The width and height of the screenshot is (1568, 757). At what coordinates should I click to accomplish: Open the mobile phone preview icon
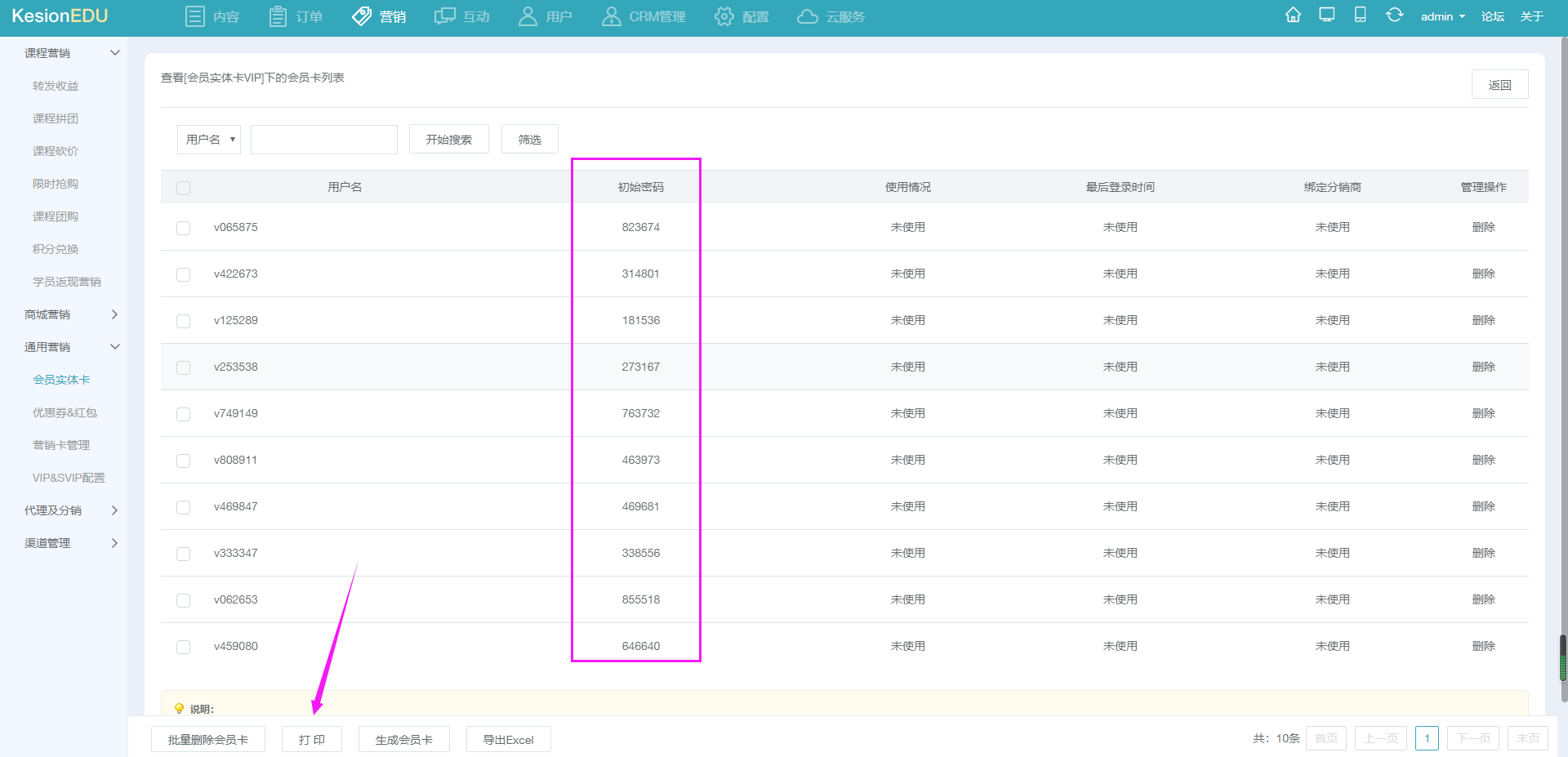[x=1360, y=16]
